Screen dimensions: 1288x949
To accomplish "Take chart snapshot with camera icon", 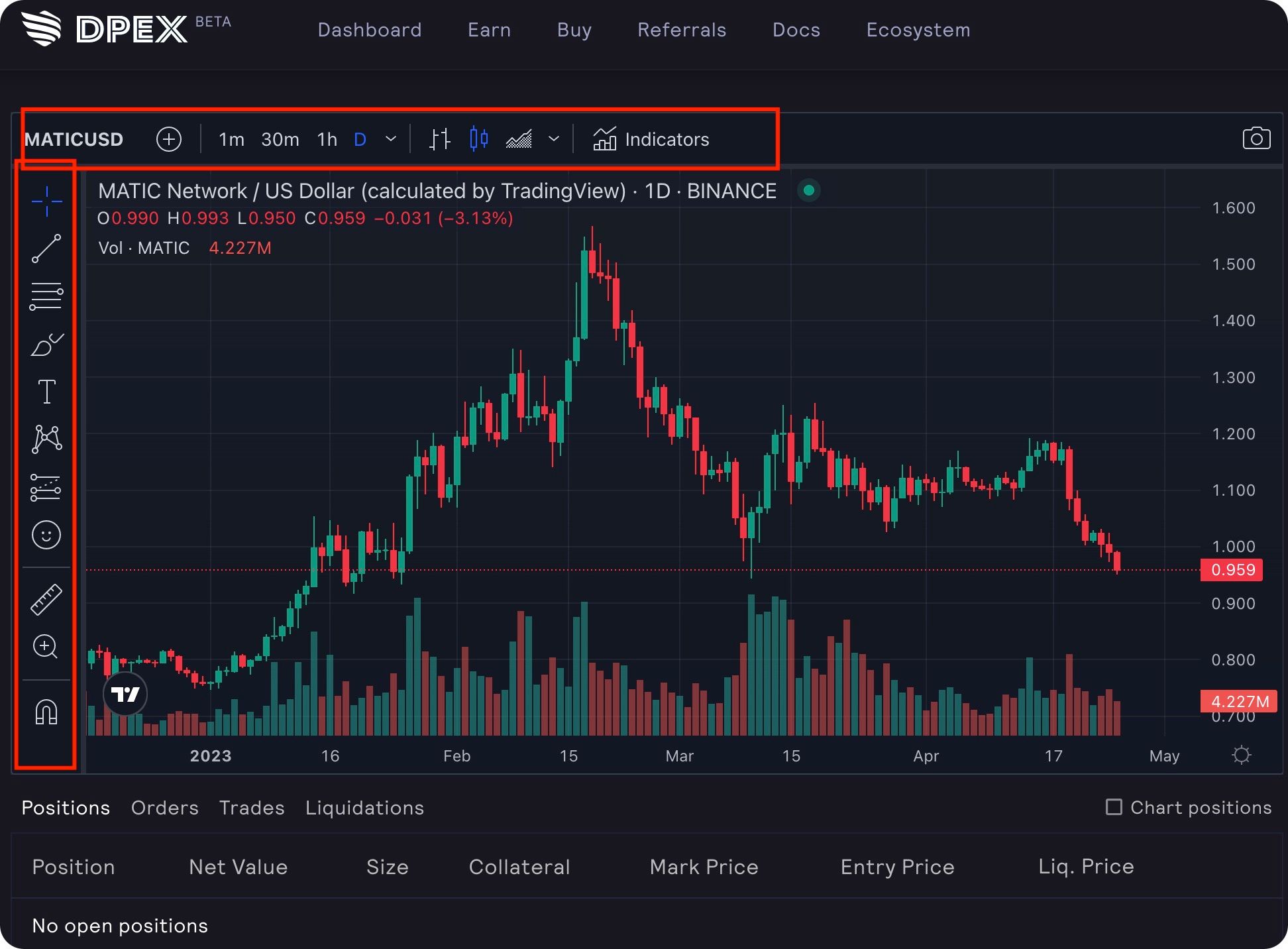I will pos(1256,139).
